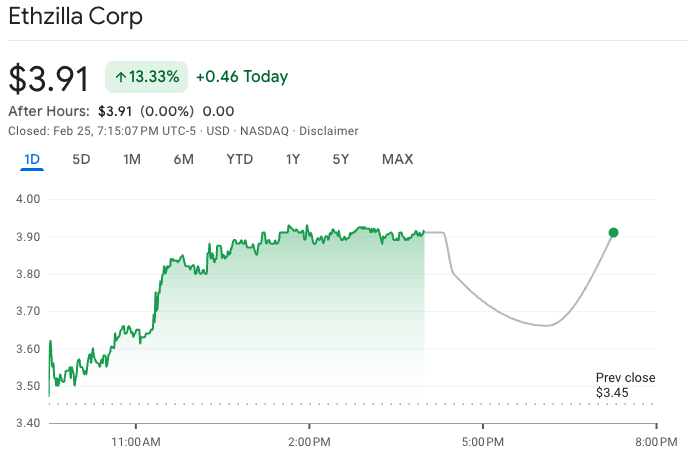The width and height of the screenshot is (687, 460).
Task: Open the 1M time range tab
Action: coord(132,159)
